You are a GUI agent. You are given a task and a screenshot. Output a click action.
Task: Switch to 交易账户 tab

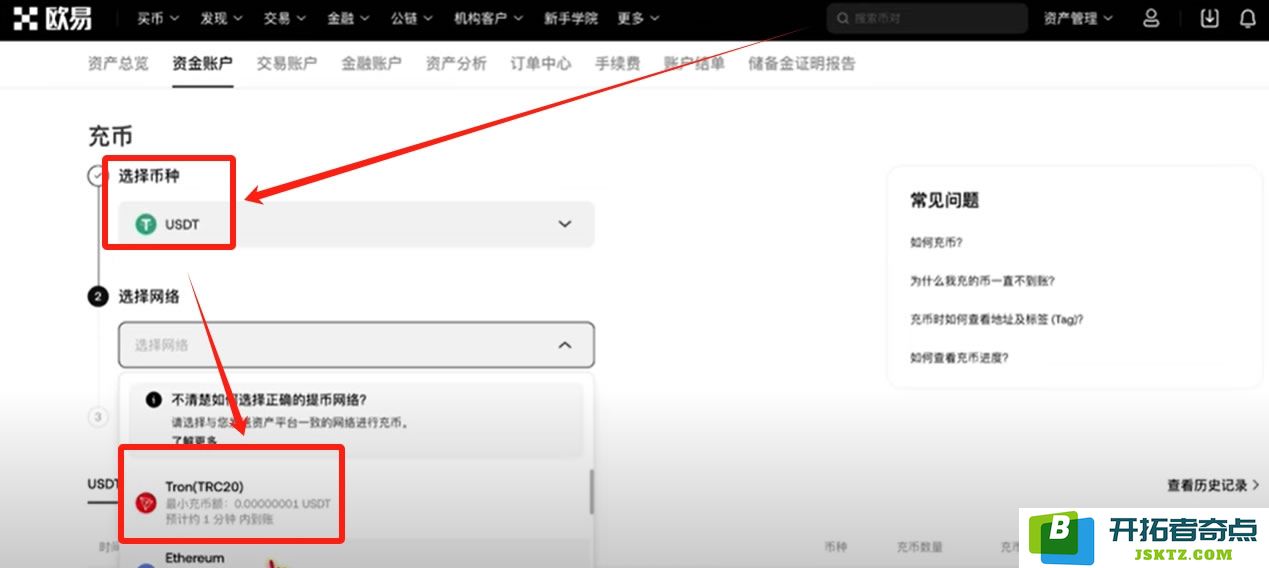pyautogui.click(x=287, y=63)
